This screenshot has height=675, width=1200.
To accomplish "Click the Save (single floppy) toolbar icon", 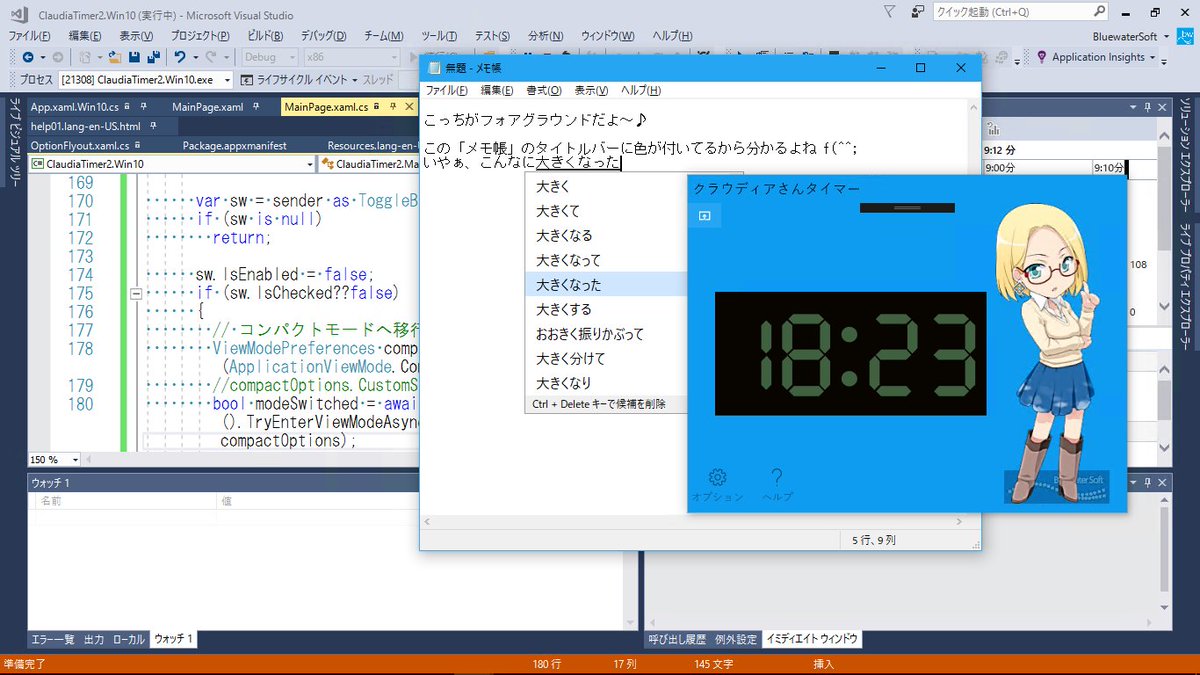I will pos(136,57).
